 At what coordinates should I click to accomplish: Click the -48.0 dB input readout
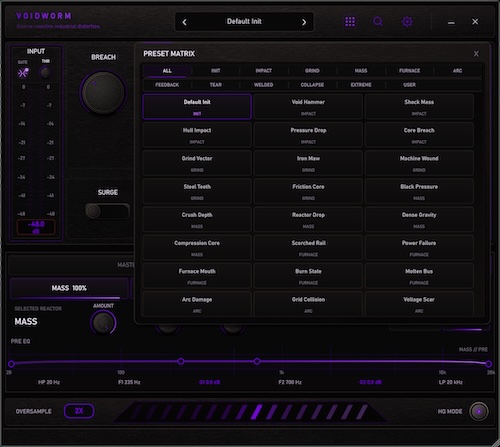pos(36,227)
